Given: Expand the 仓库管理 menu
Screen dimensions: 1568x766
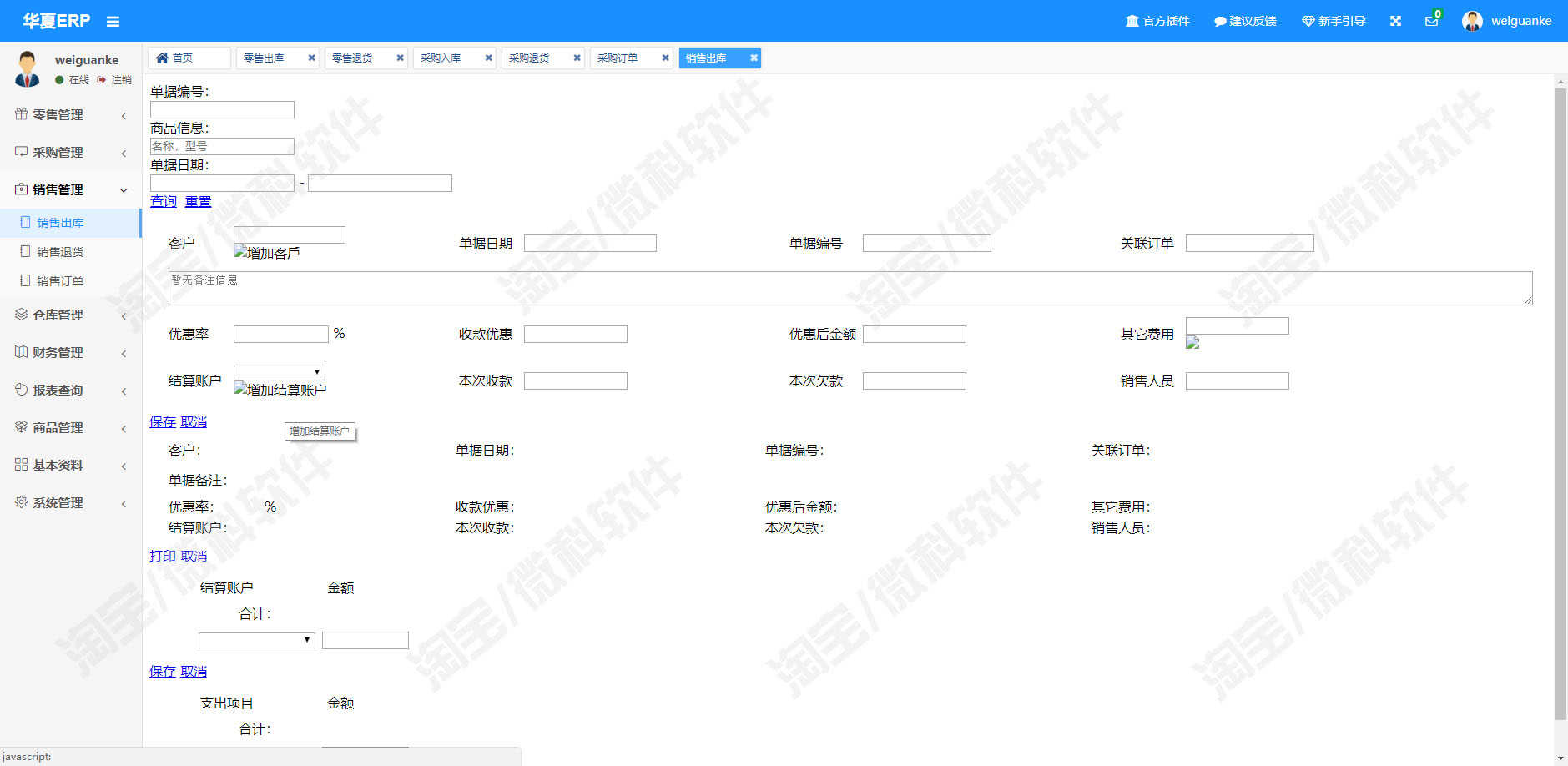Looking at the screenshot, I should pyautogui.click(x=71, y=315).
